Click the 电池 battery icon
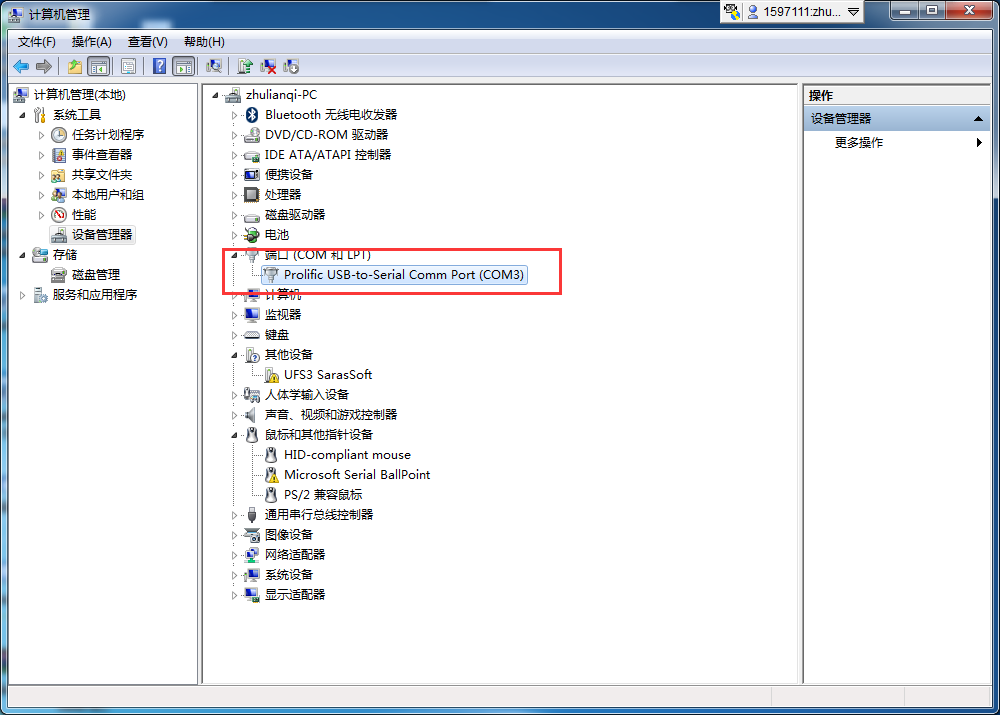The image size is (1000, 715). point(252,235)
